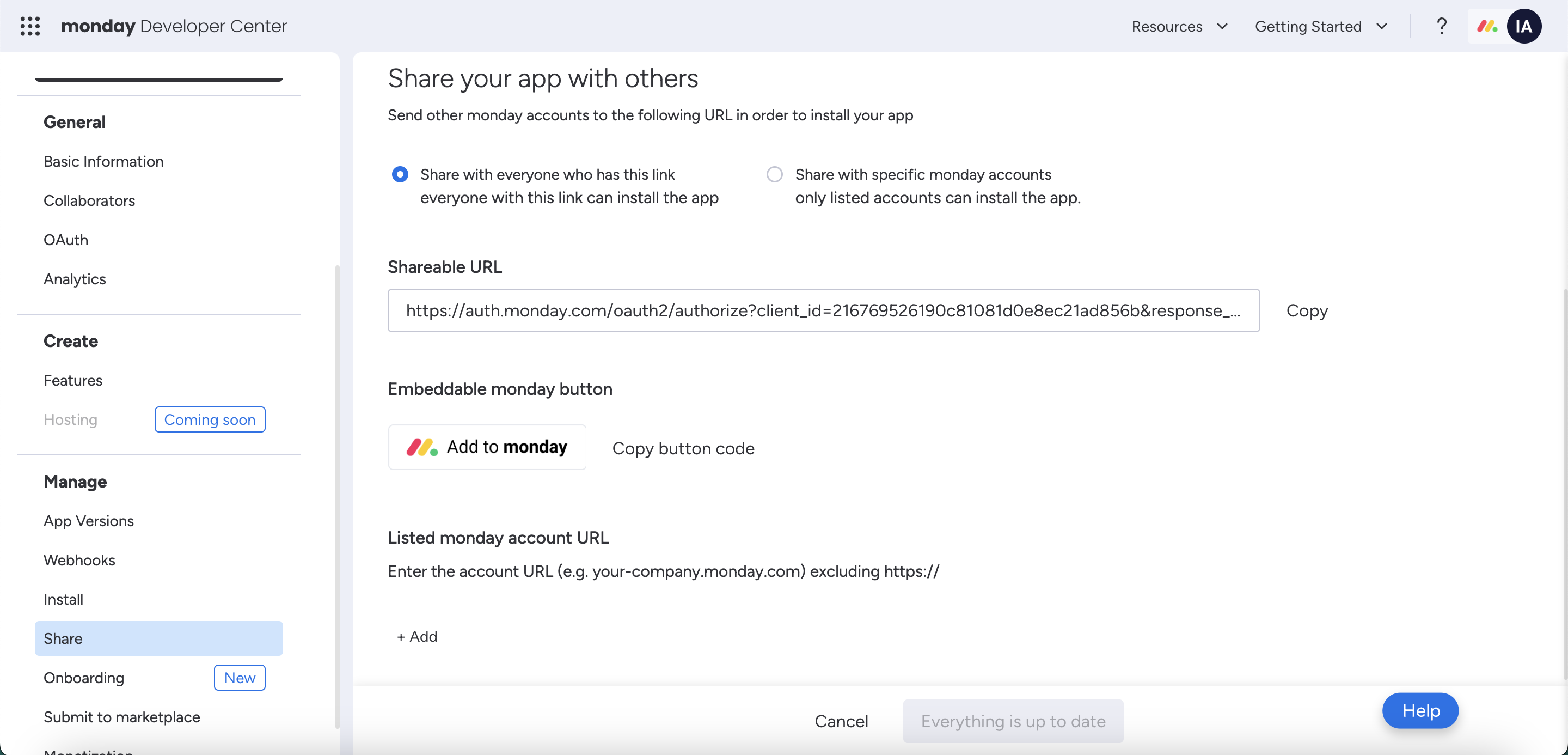The width and height of the screenshot is (1568, 755).
Task: Expand the Resources dropdown
Action: pos(1179,26)
